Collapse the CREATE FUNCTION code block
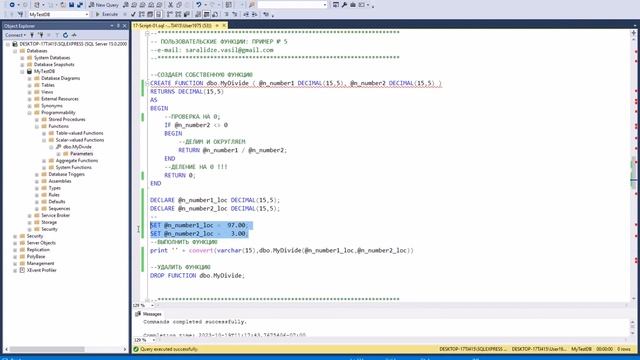The image size is (640, 360). pos(147,83)
